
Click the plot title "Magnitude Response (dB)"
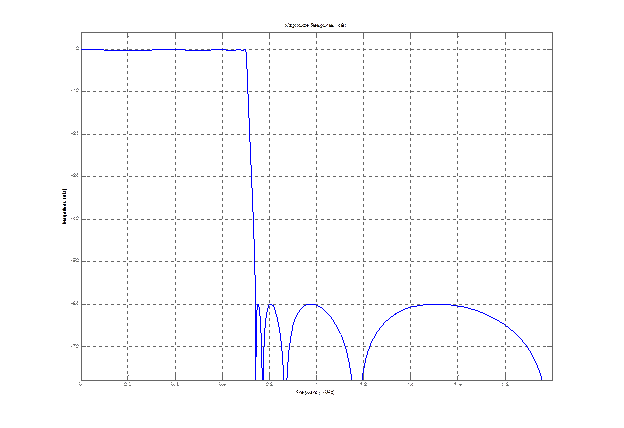click(x=316, y=25)
